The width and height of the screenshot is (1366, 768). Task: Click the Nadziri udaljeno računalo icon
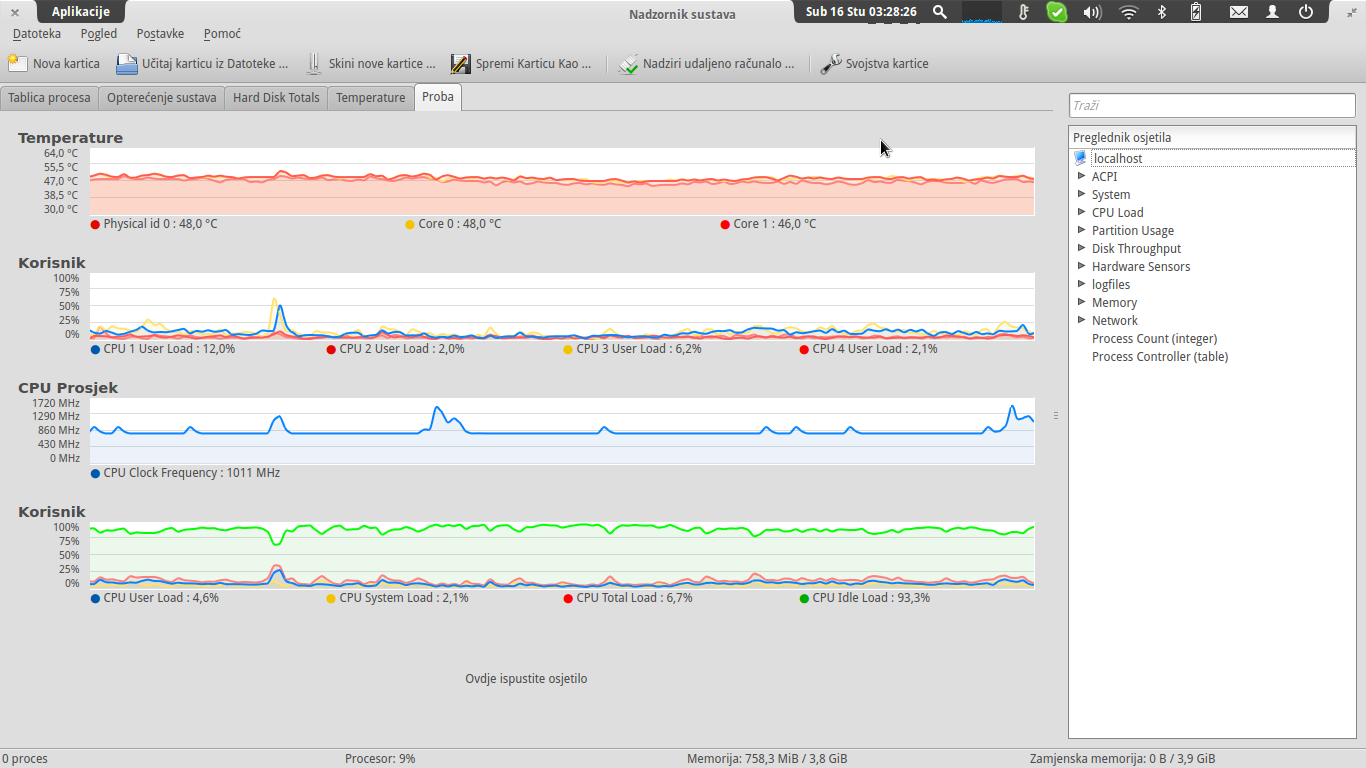pyautogui.click(x=628, y=64)
